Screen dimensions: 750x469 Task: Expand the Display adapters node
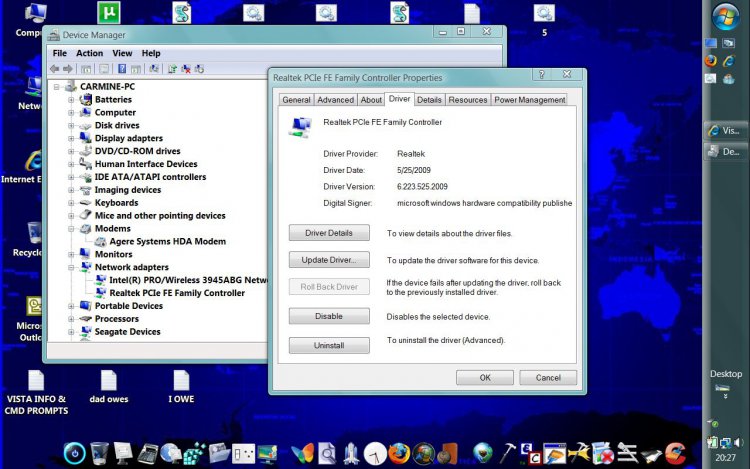[71, 139]
